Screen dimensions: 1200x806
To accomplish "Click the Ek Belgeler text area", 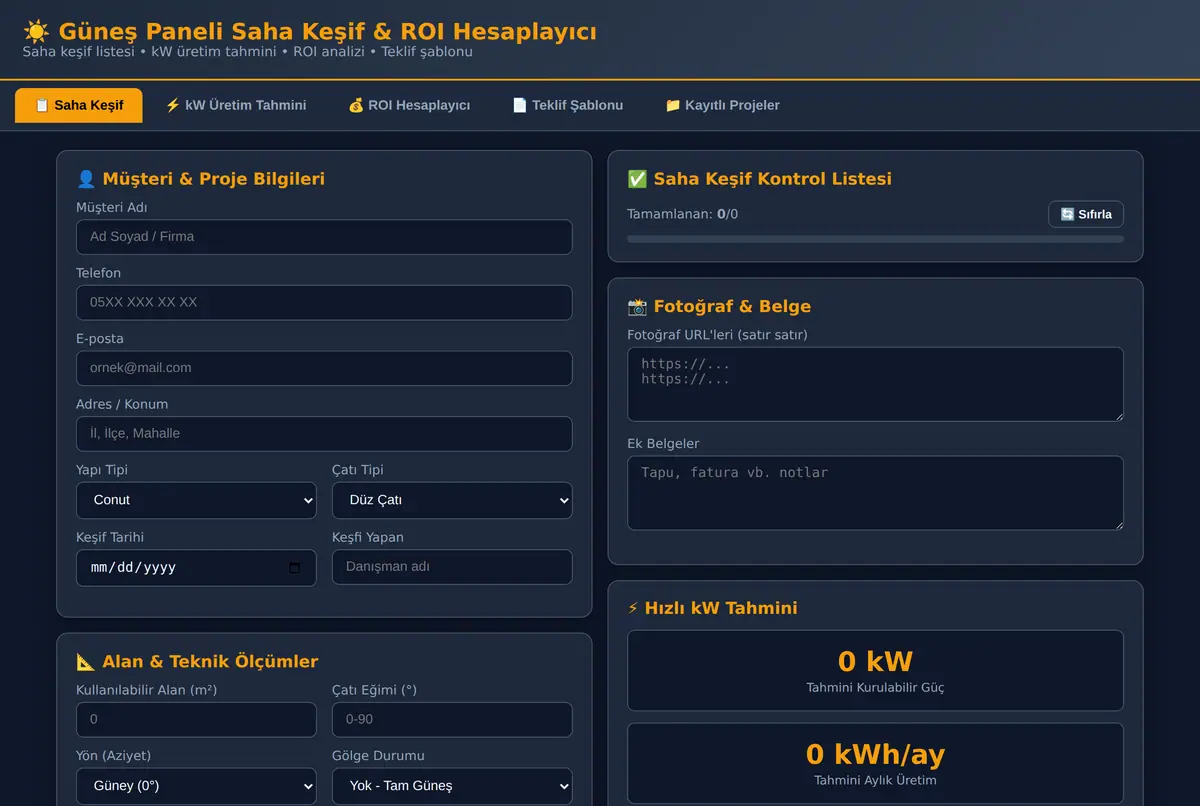I will 875,493.
